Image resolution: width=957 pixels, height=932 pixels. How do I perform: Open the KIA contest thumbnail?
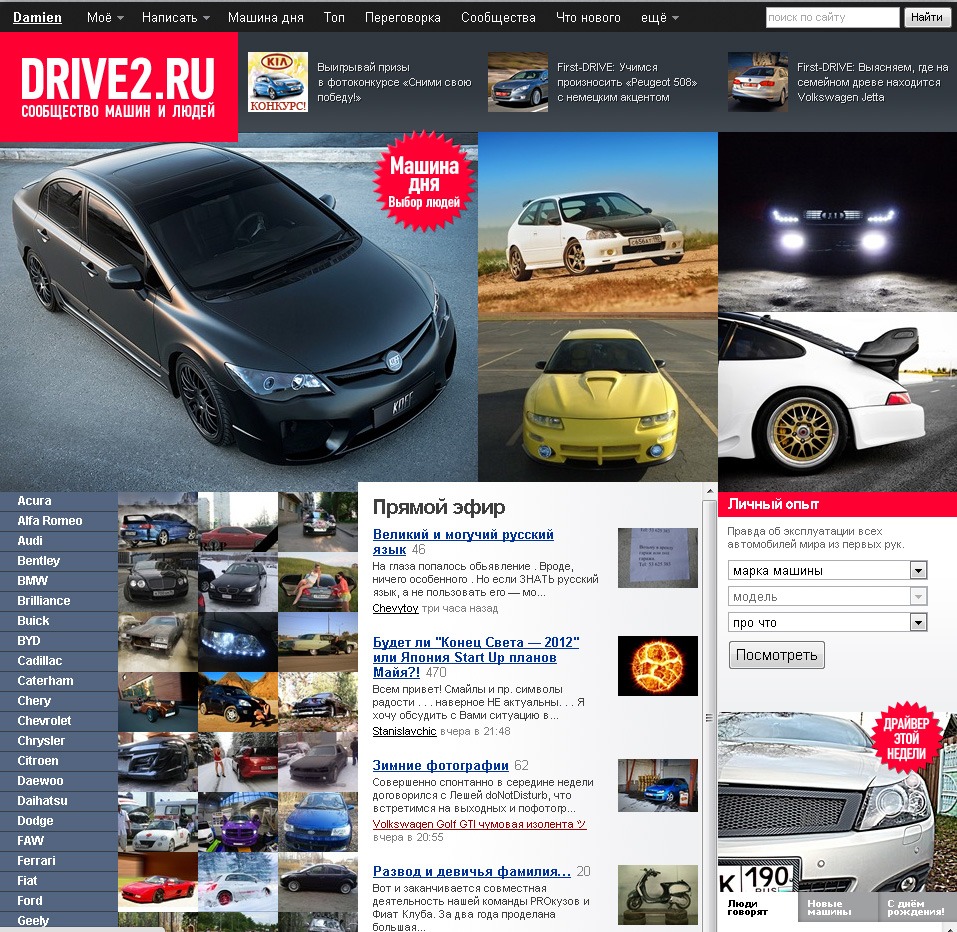(278, 82)
